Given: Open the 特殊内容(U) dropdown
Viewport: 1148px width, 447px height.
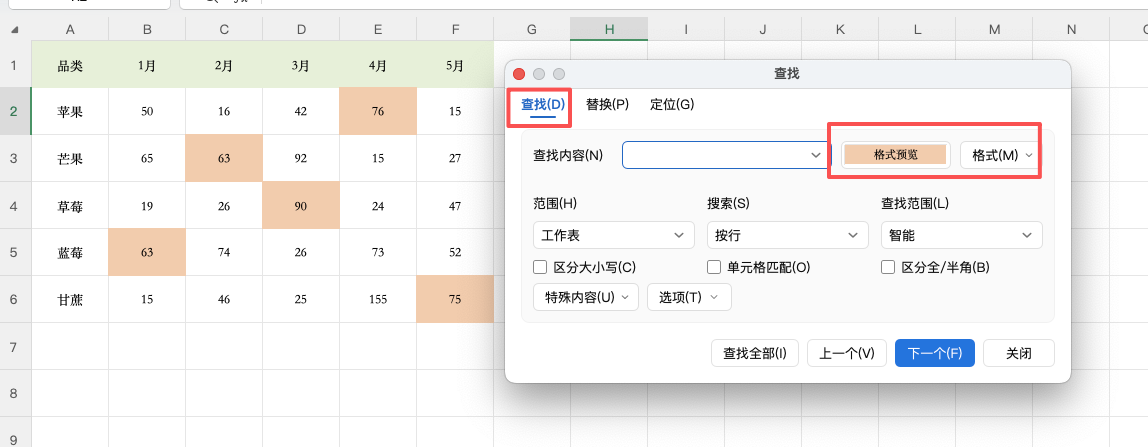Looking at the screenshot, I should [586, 297].
